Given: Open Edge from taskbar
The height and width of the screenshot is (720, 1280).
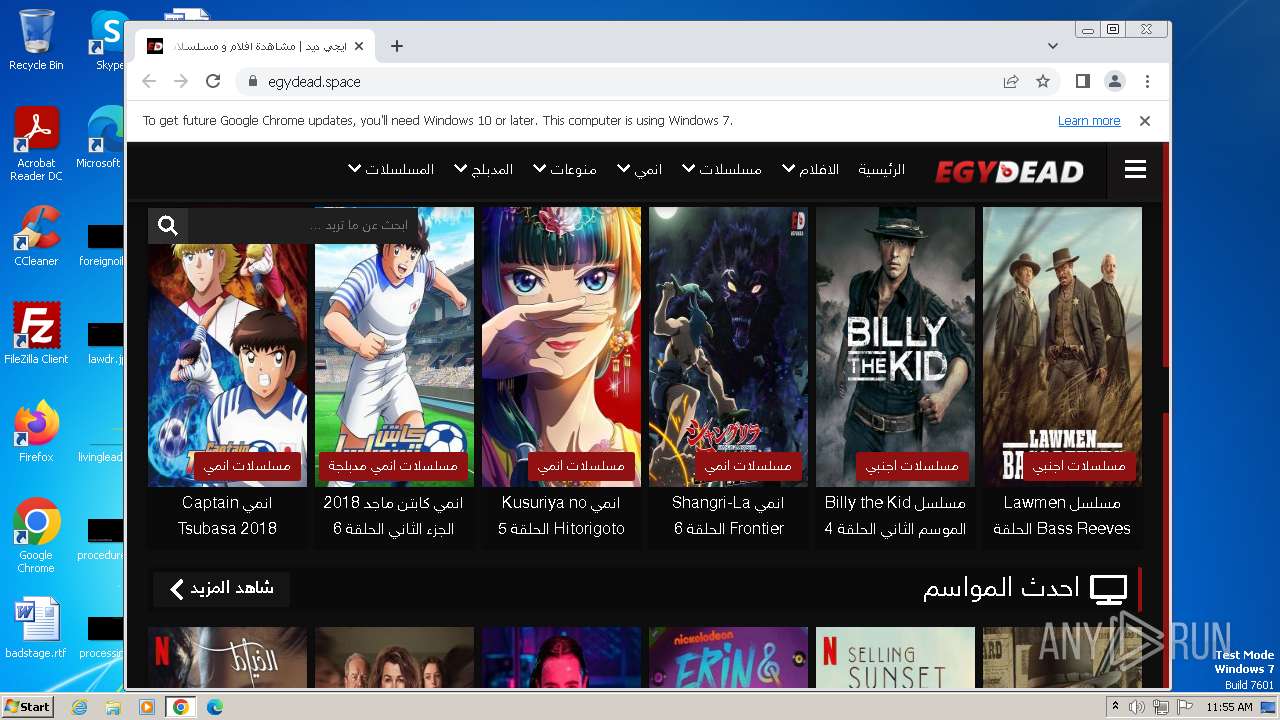Looking at the screenshot, I should 214,707.
